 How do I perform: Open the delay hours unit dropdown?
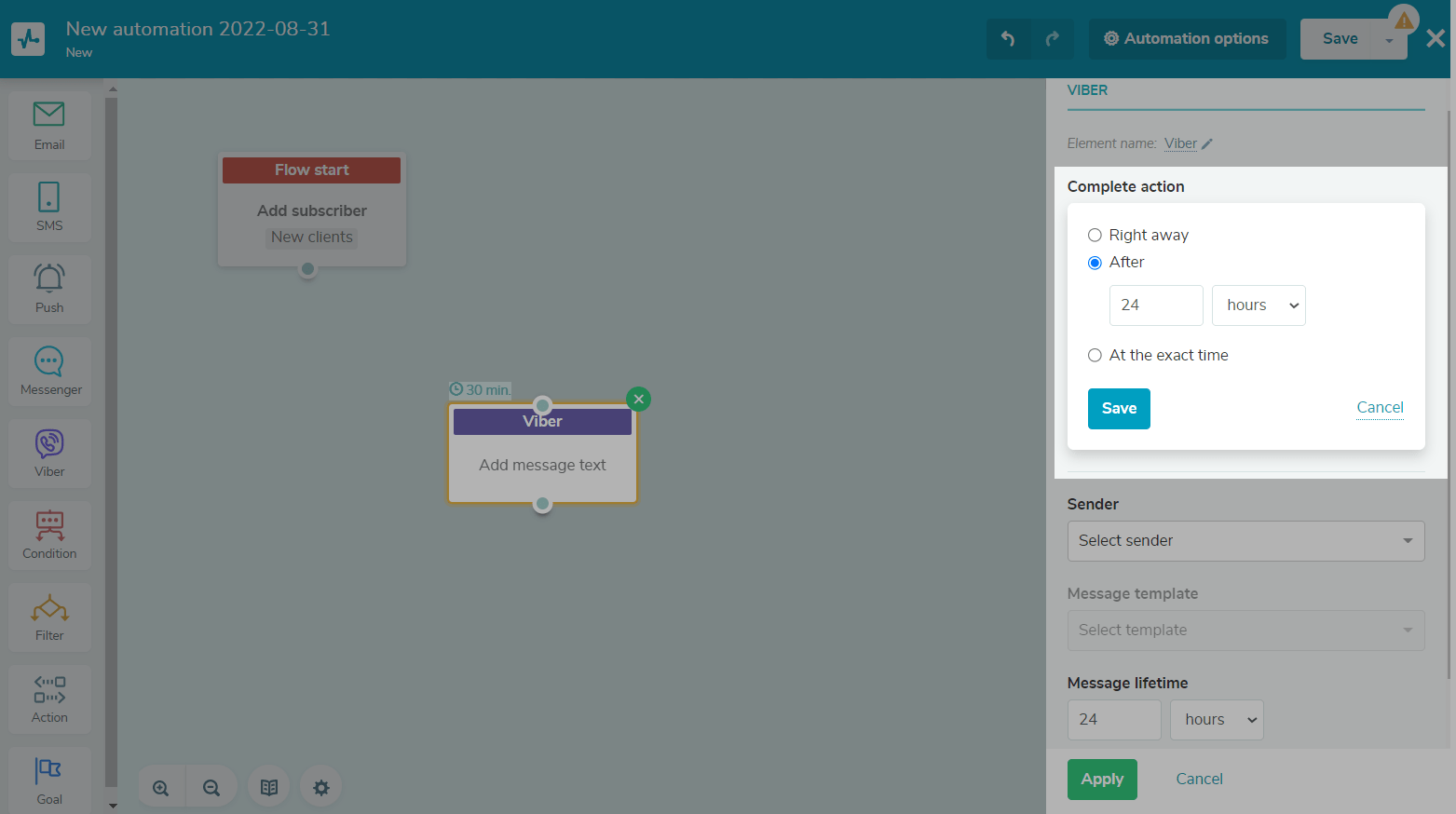click(1258, 305)
